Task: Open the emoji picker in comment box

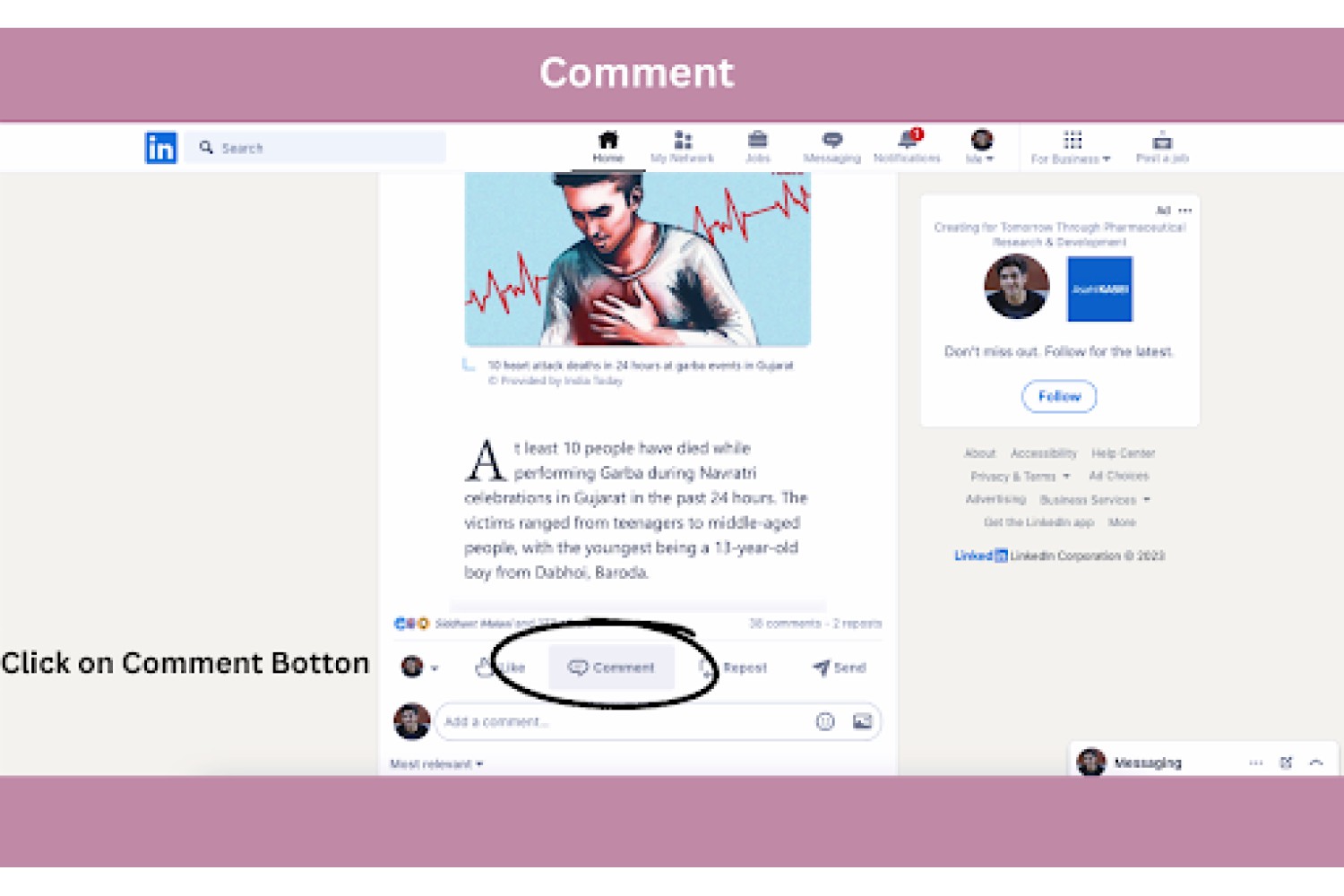Action: coord(825,721)
